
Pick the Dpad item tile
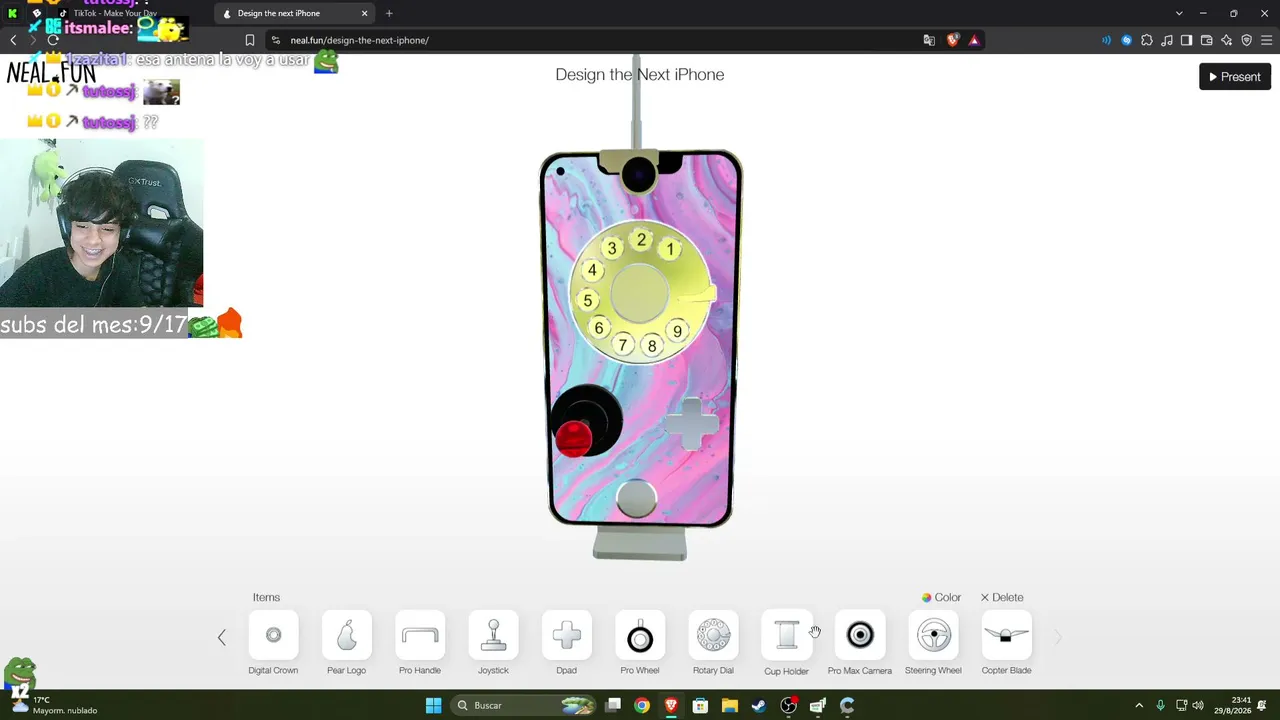[567, 636]
